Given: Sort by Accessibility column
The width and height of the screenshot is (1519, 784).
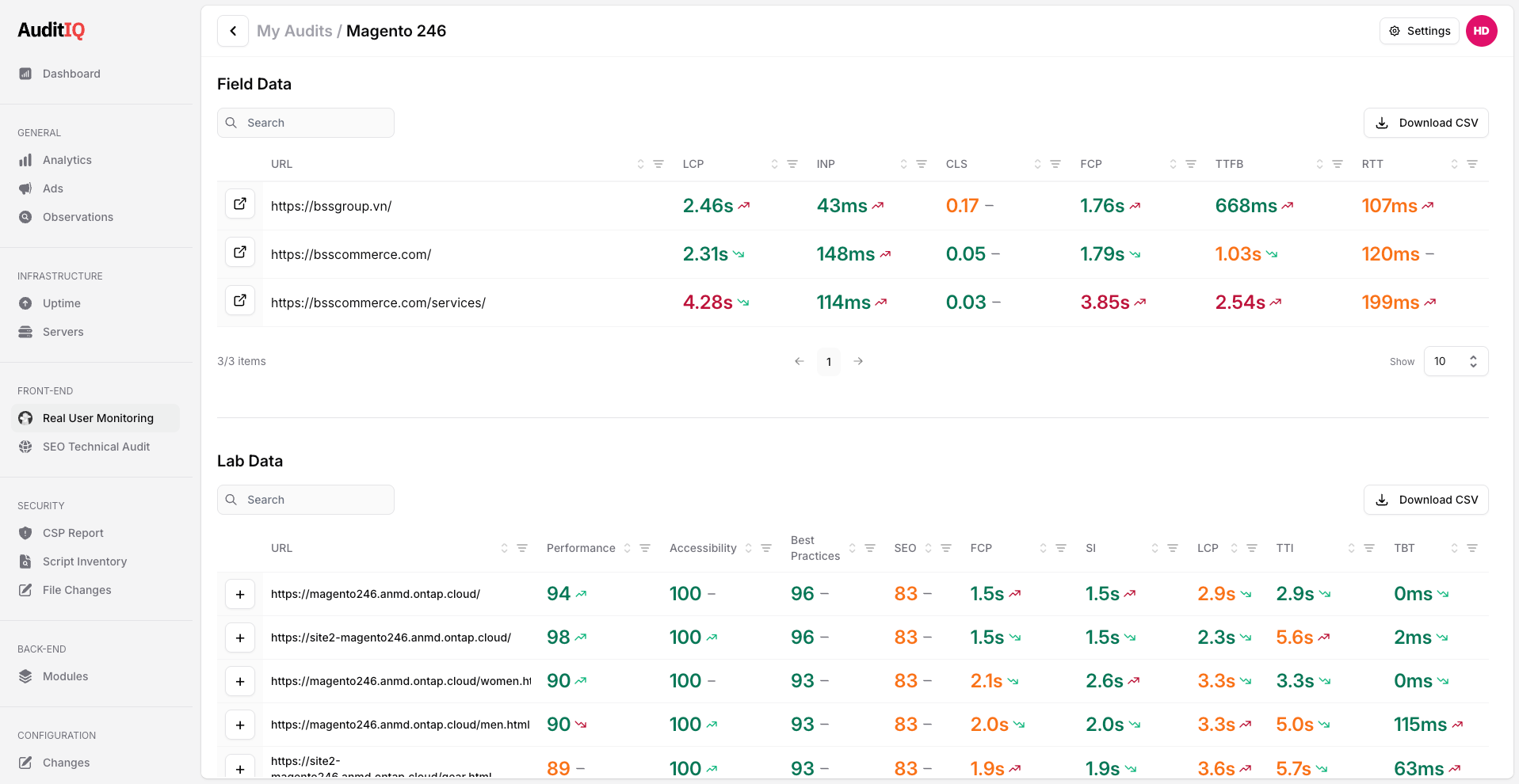Looking at the screenshot, I should tap(748, 548).
